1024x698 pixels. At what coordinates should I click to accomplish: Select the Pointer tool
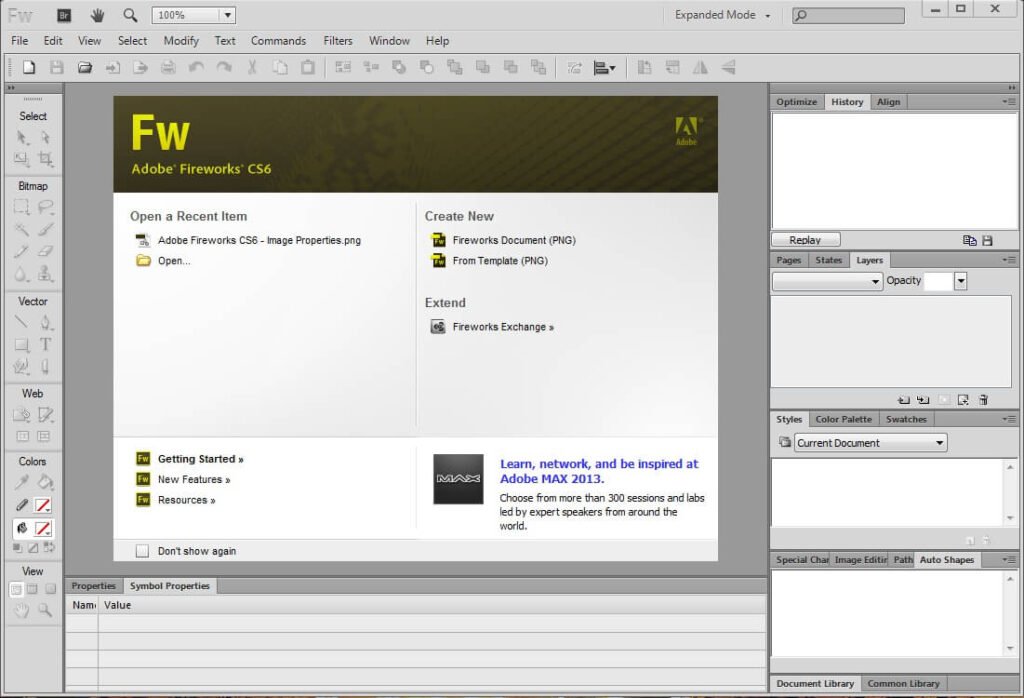[22, 137]
